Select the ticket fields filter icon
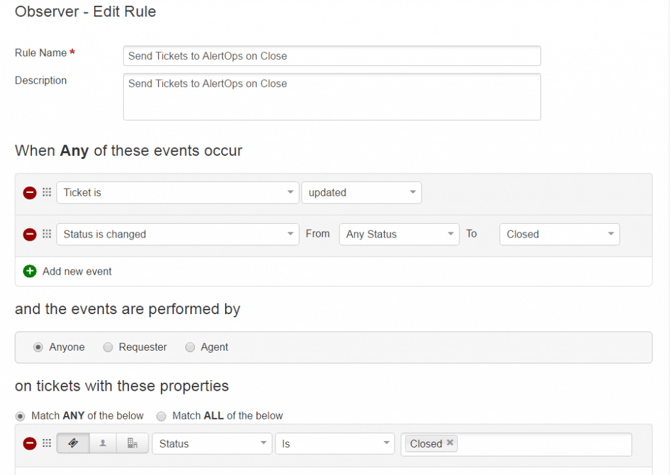Screen dimensions: 670x475 tap(73, 443)
